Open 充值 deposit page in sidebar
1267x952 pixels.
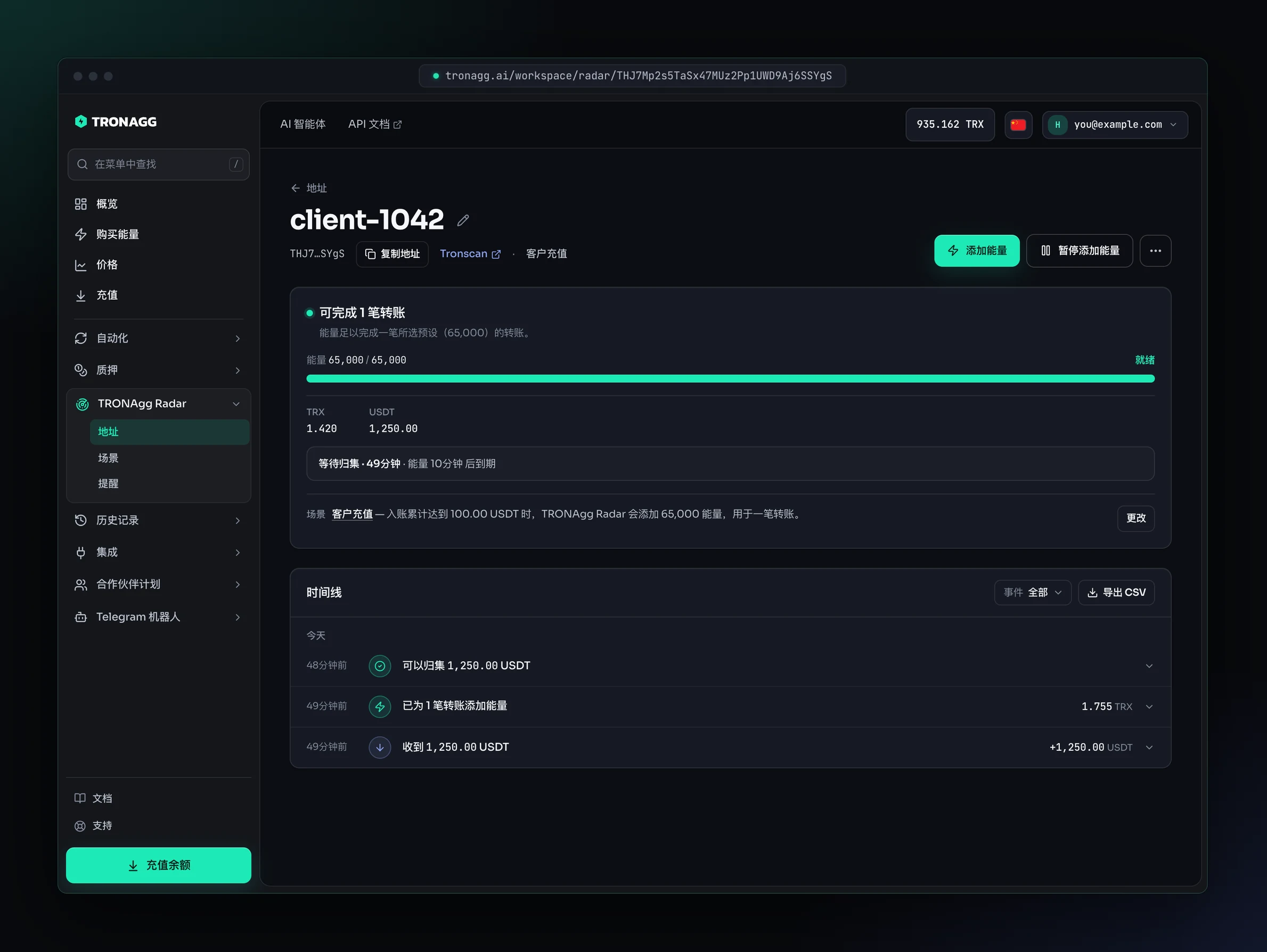(158, 295)
